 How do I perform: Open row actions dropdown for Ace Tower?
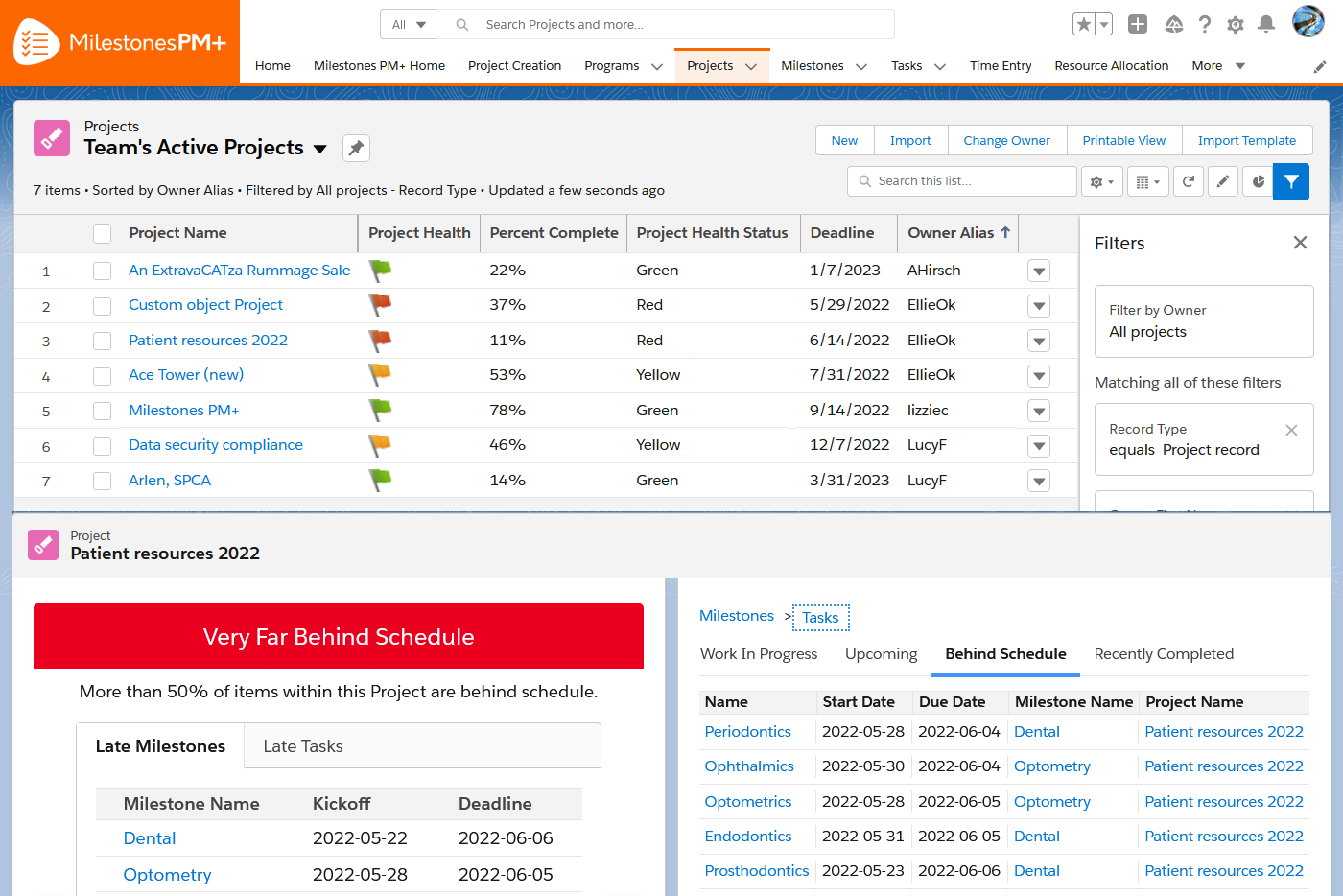(1039, 376)
